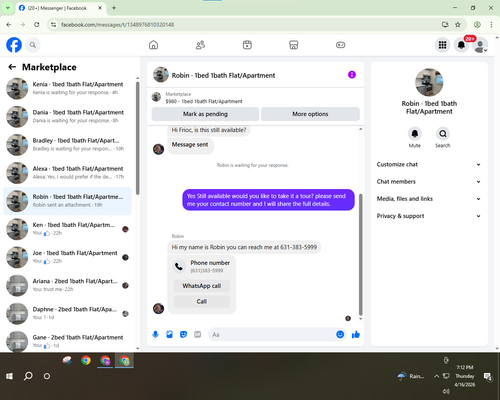Open the account profile menu
Image resolution: width=500 pixels, height=400 pixels.
coord(480,45)
